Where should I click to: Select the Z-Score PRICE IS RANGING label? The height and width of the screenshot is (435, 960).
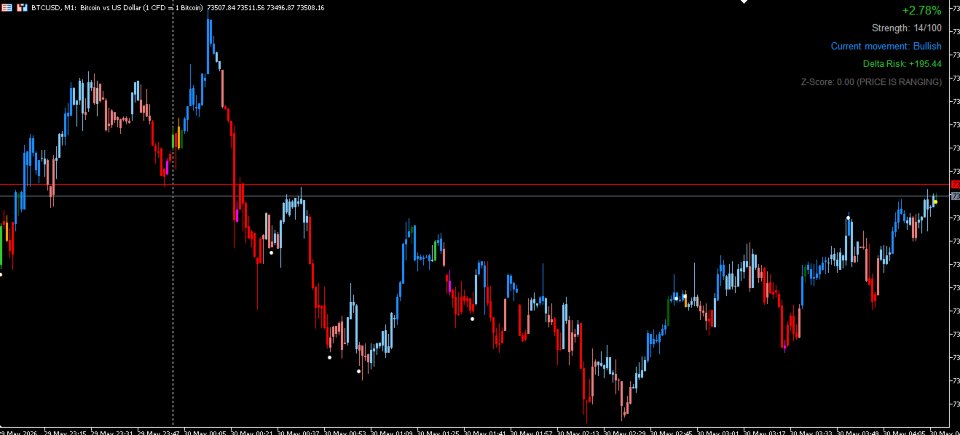[871, 81]
